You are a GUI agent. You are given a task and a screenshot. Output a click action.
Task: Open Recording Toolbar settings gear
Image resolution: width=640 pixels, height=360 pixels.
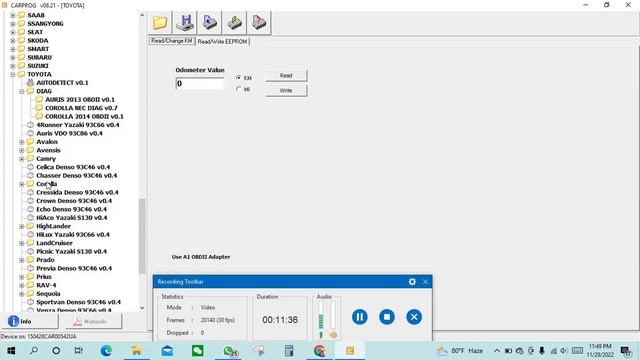point(412,282)
